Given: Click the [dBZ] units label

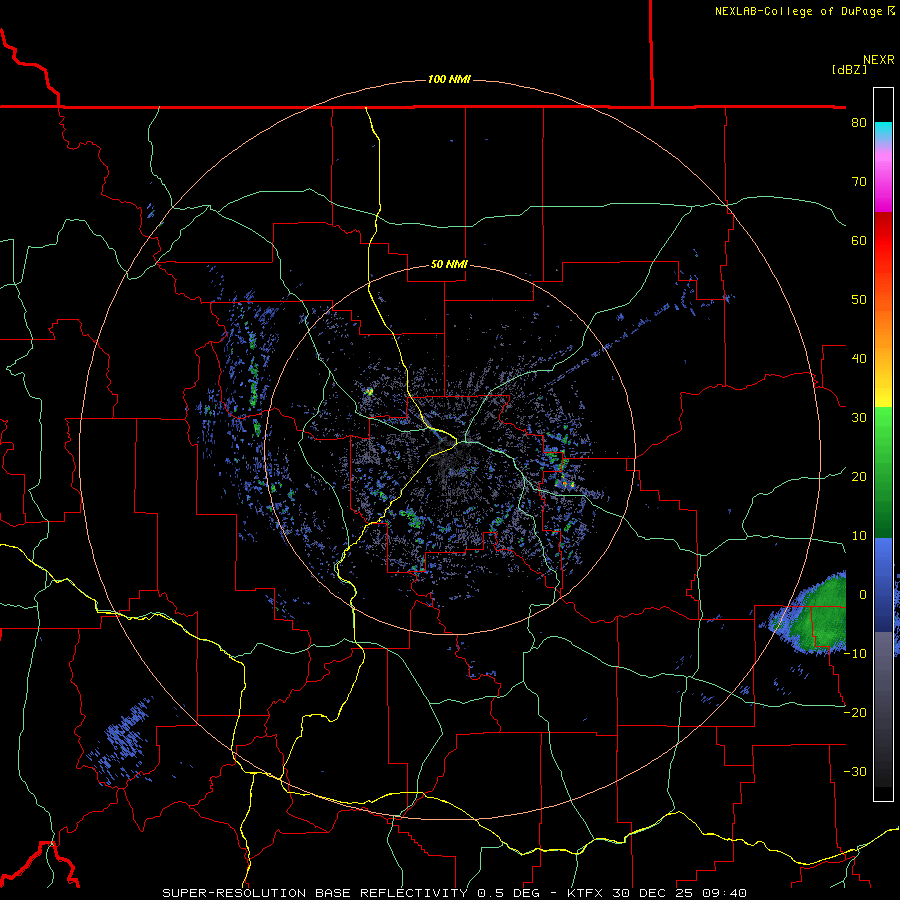Looking at the screenshot, I should coord(849,69).
